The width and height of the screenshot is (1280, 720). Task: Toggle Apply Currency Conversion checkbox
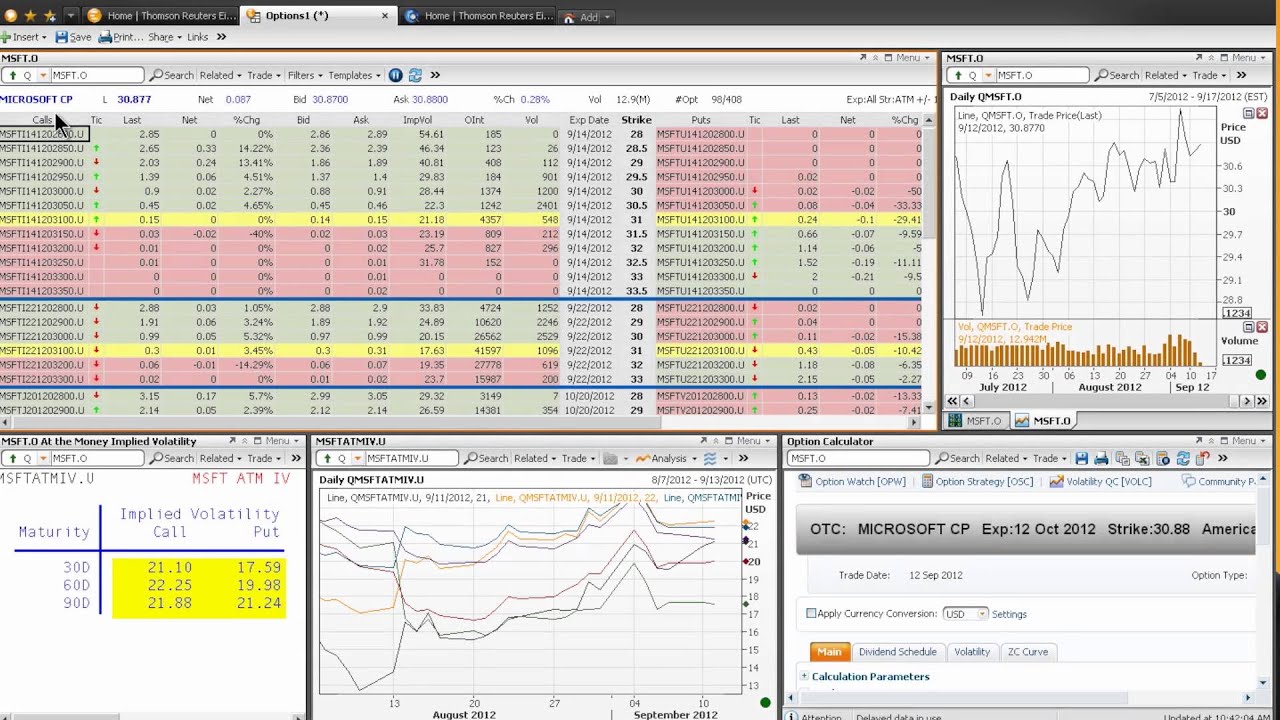pos(811,613)
